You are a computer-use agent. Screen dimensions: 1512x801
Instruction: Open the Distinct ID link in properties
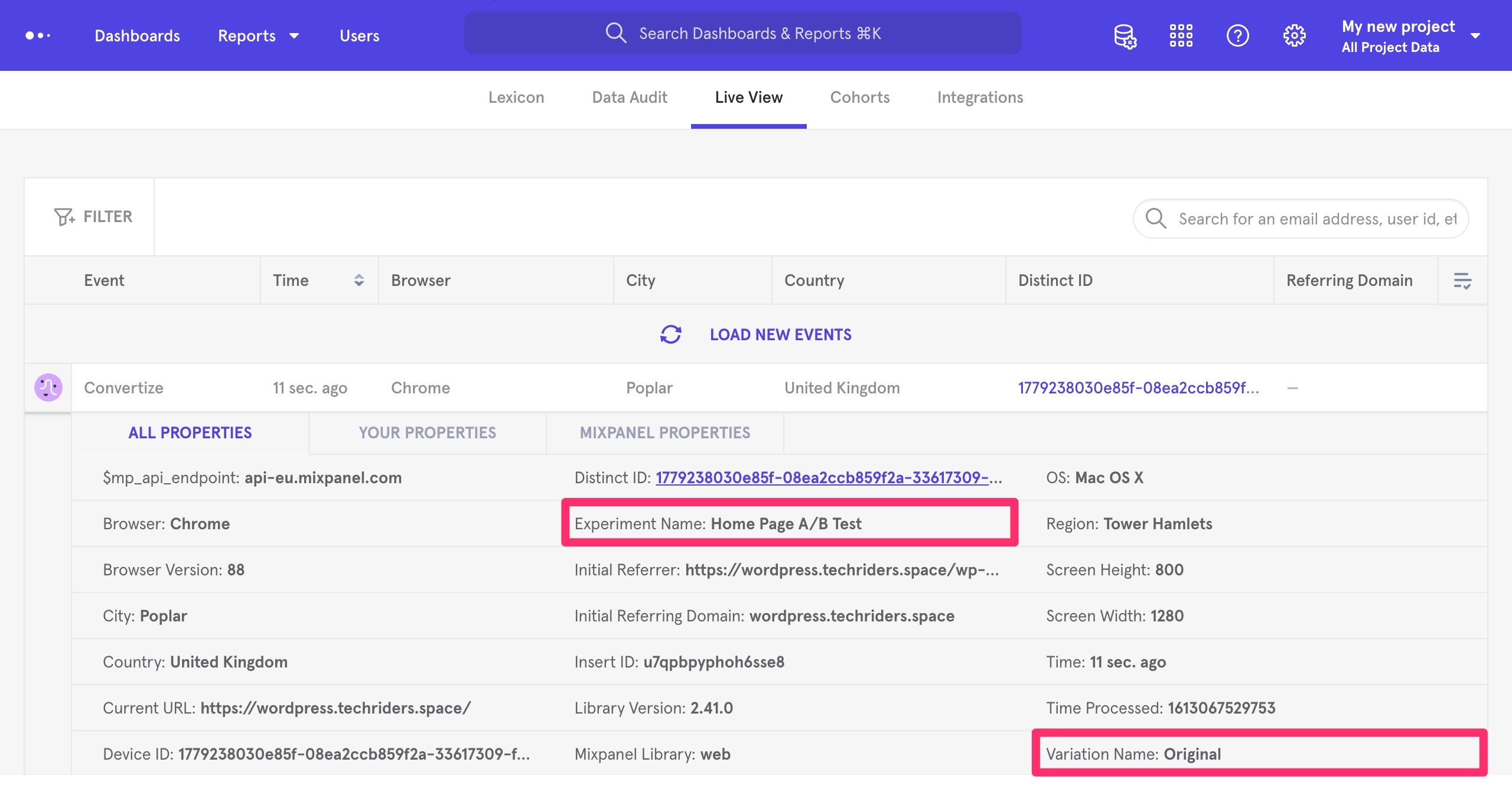click(x=829, y=477)
